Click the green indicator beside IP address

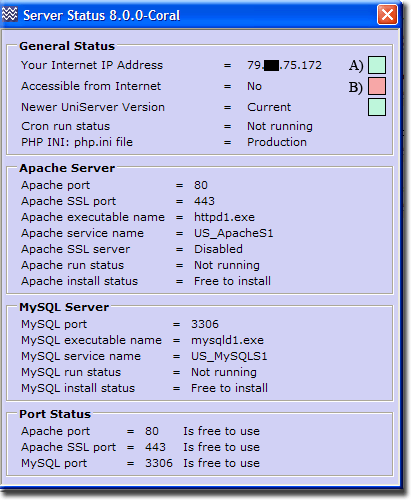377,65
